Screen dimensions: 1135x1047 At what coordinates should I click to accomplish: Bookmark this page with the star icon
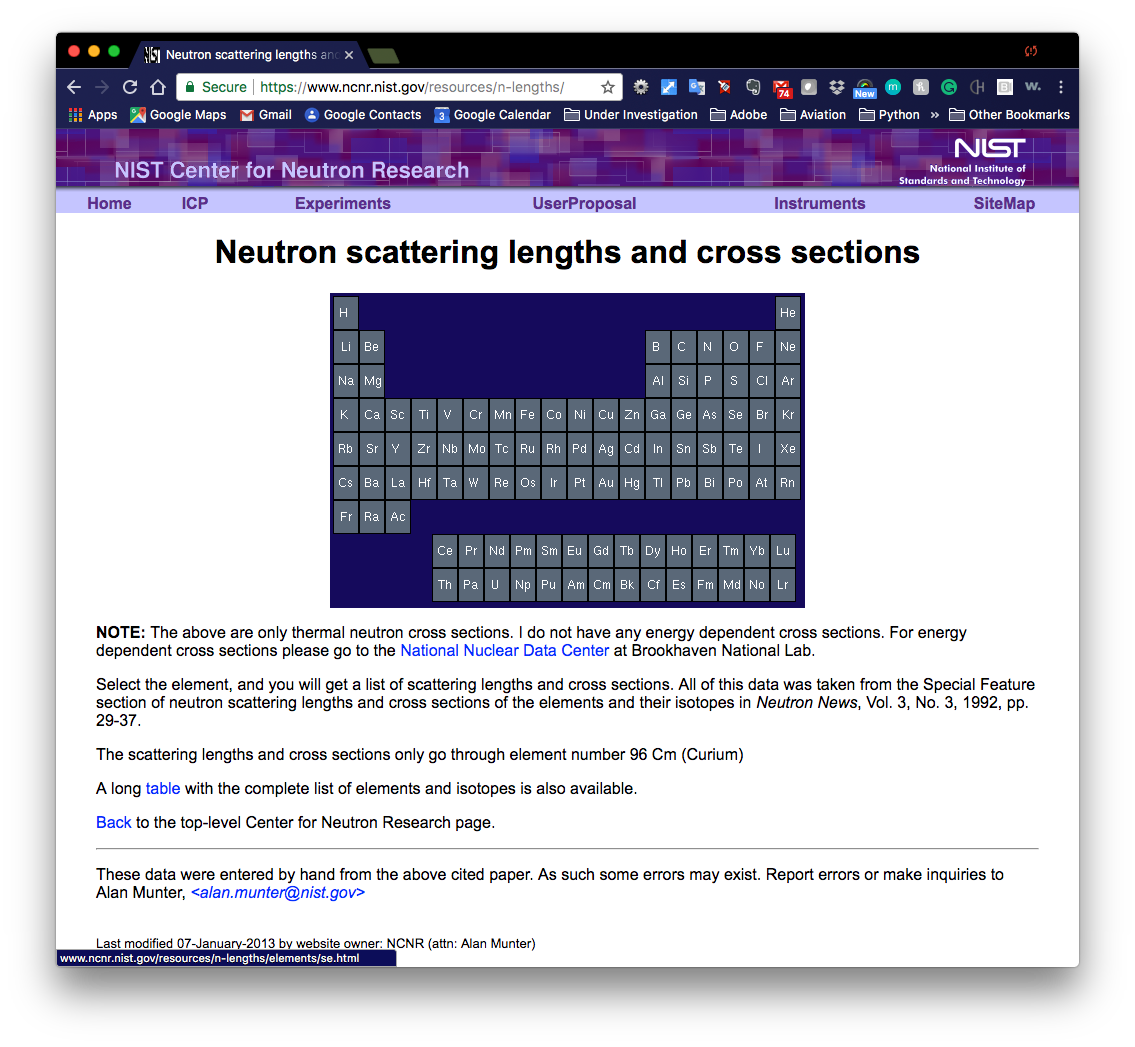click(608, 87)
